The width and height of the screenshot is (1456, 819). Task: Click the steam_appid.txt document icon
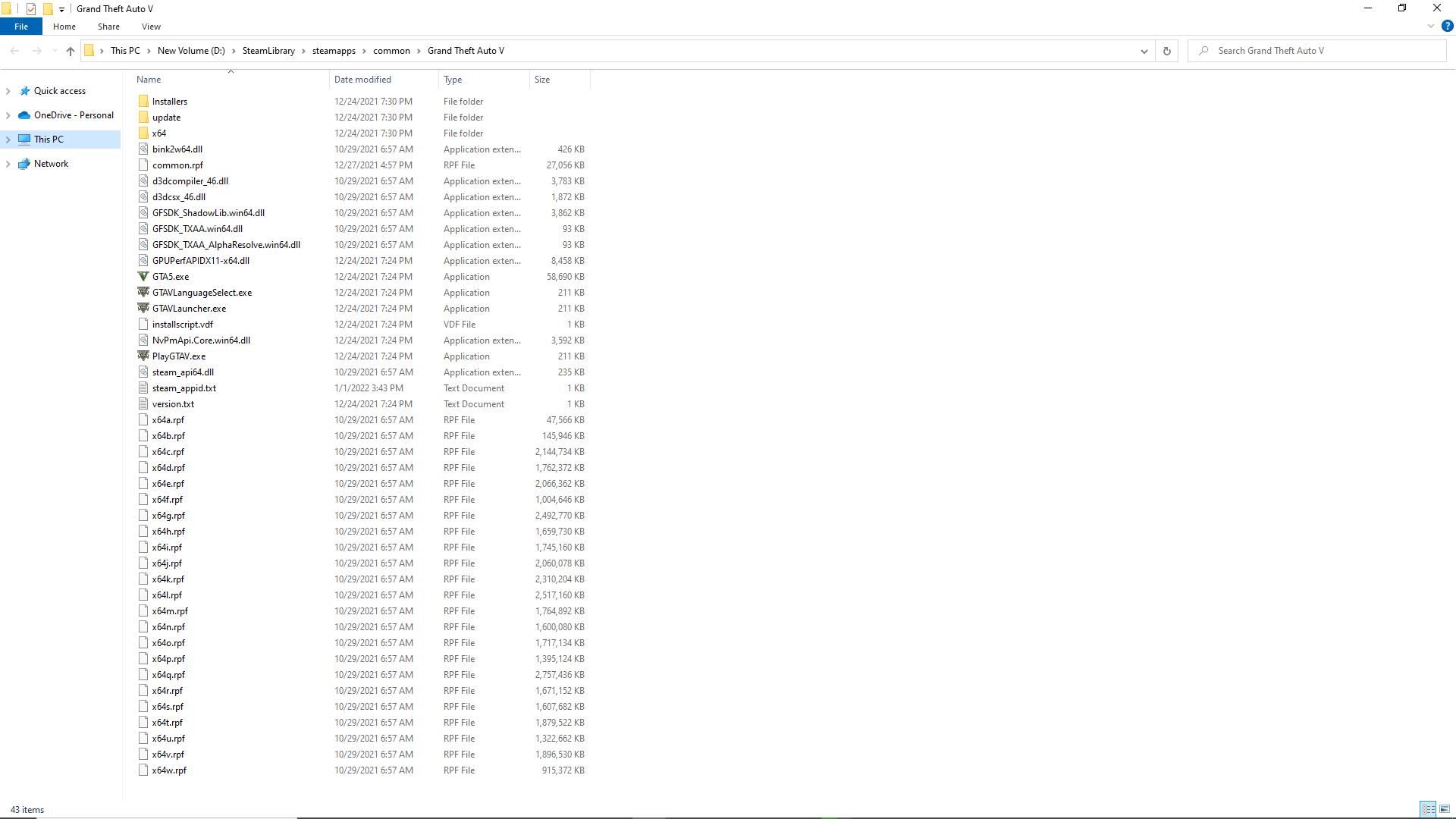pyautogui.click(x=143, y=388)
